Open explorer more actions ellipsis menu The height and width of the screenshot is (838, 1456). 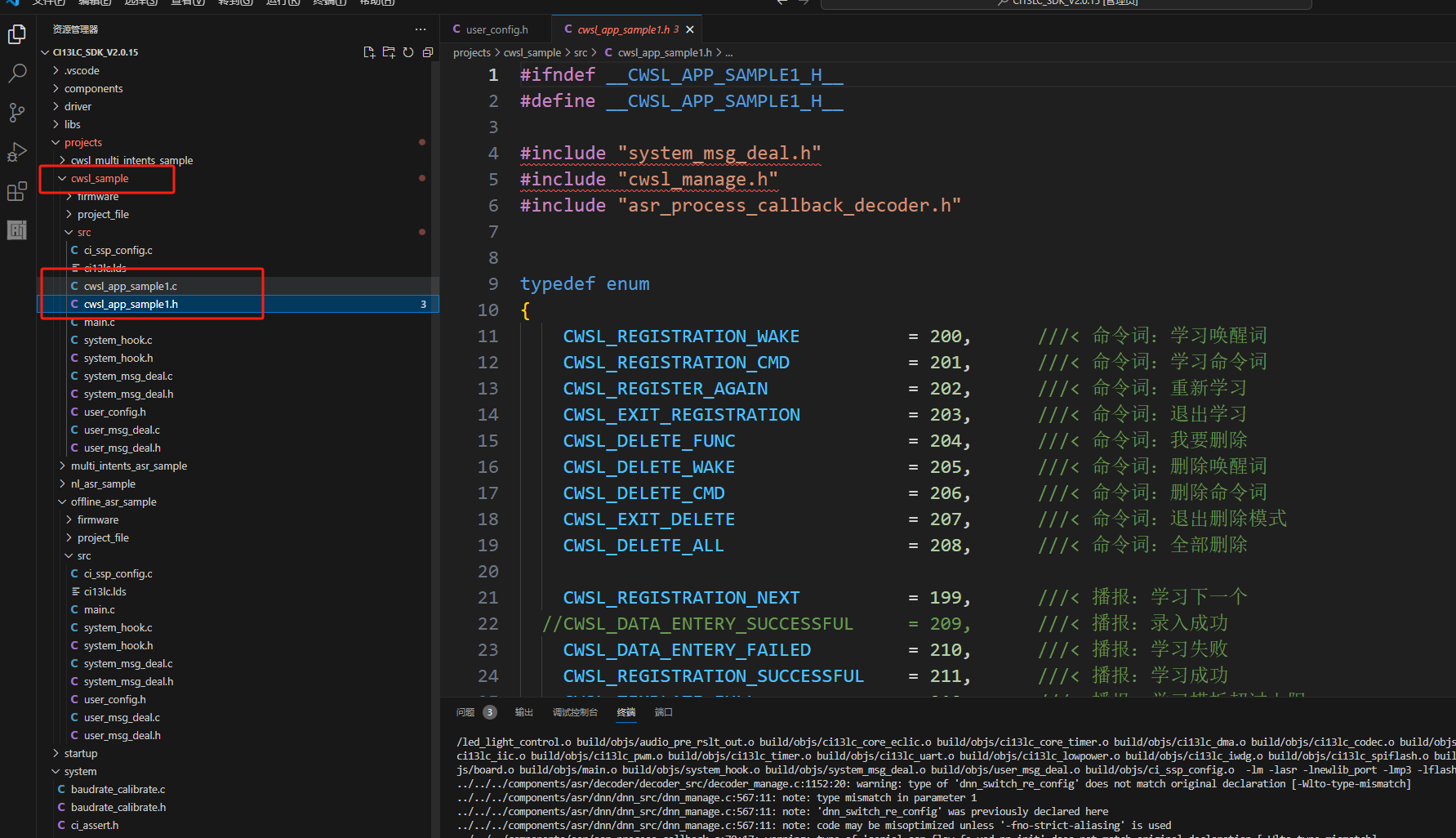[421, 29]
